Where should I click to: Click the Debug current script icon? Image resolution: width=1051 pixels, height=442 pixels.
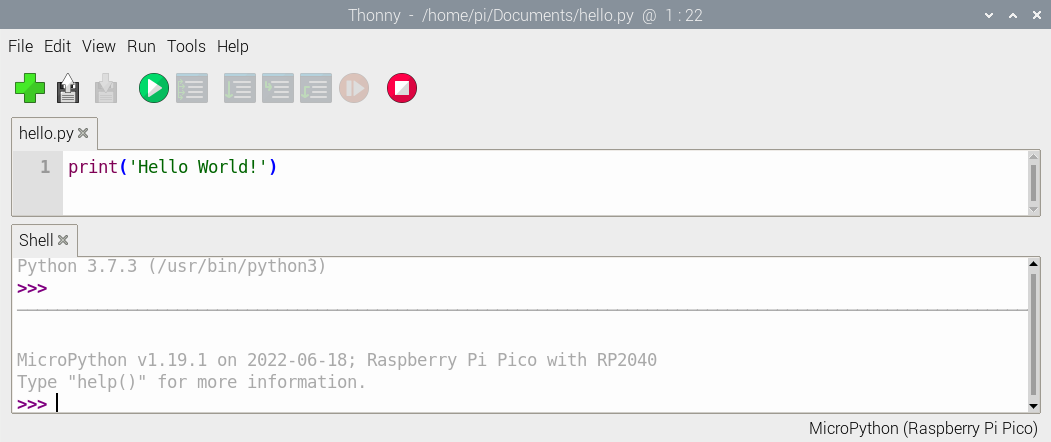tap(191, 89)
